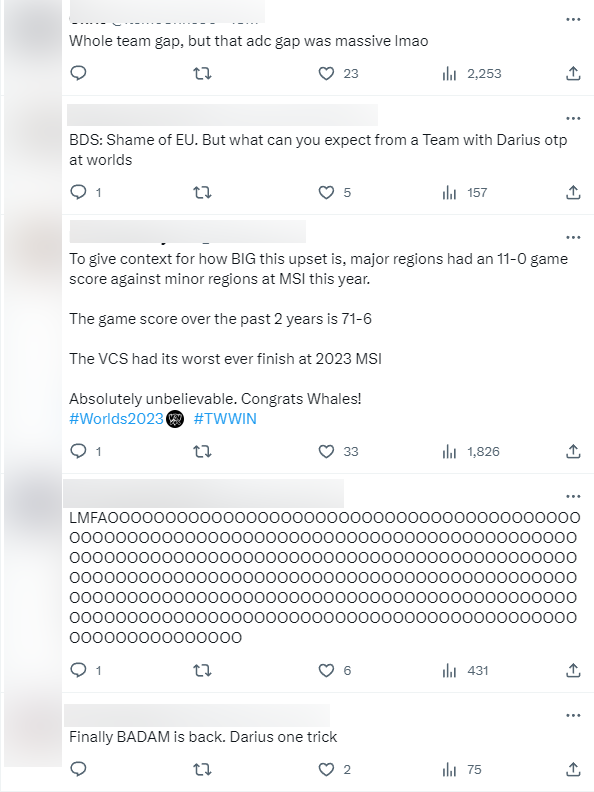The image size is (594, 792).
Task: Open the #TWWIN hashtag link
Action: [x=225, y=419]
